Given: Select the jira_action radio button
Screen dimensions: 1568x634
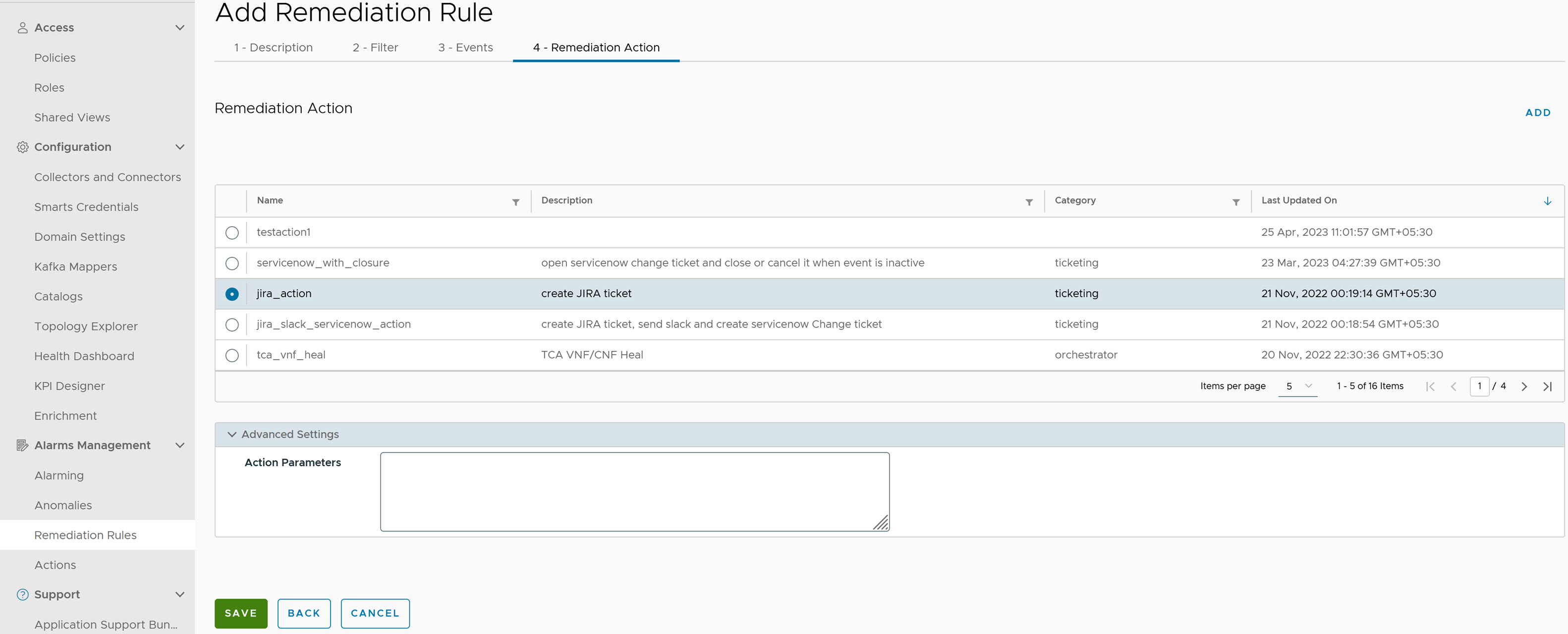Looking at the screenshot, I should 232,294.
